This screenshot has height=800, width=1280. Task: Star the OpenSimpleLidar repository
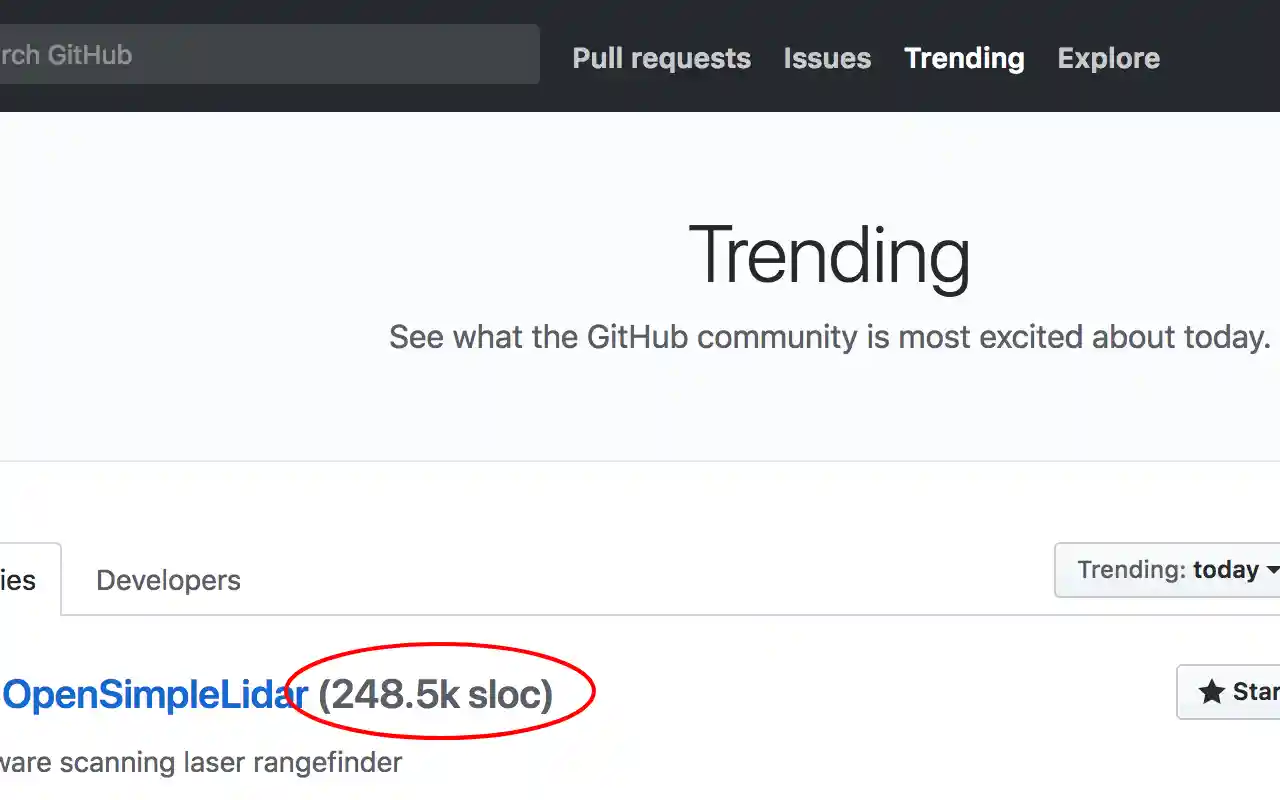pyautogui.click(x=1230, y=692)
